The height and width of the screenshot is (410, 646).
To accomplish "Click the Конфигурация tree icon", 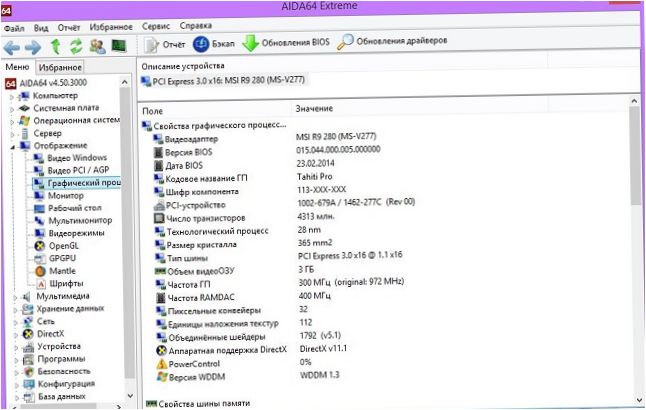I will coord(29,384).
